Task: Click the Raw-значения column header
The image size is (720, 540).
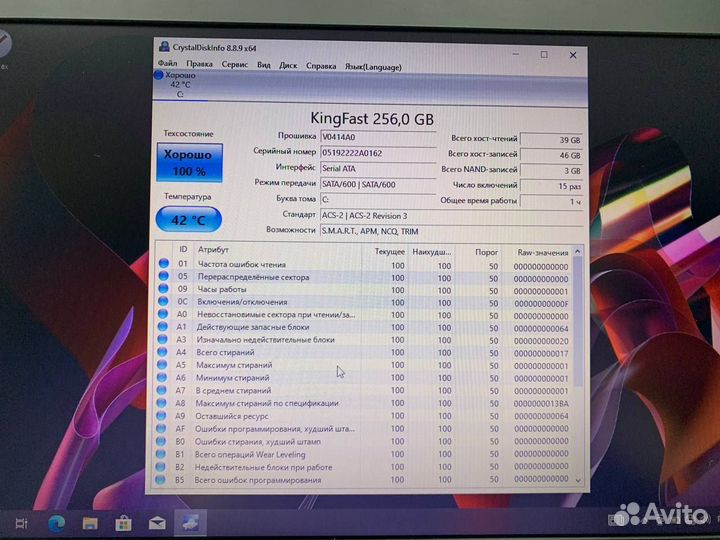Action: pyautogui.click(x=540, y=251)
